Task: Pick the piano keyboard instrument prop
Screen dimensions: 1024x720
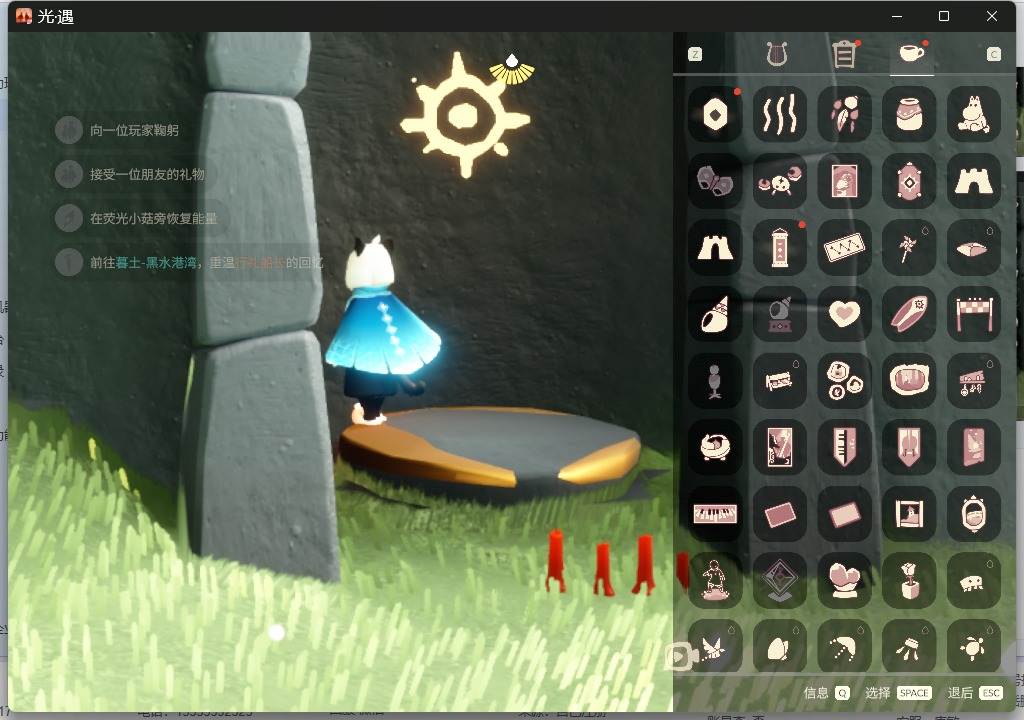Action: (715, 514)
